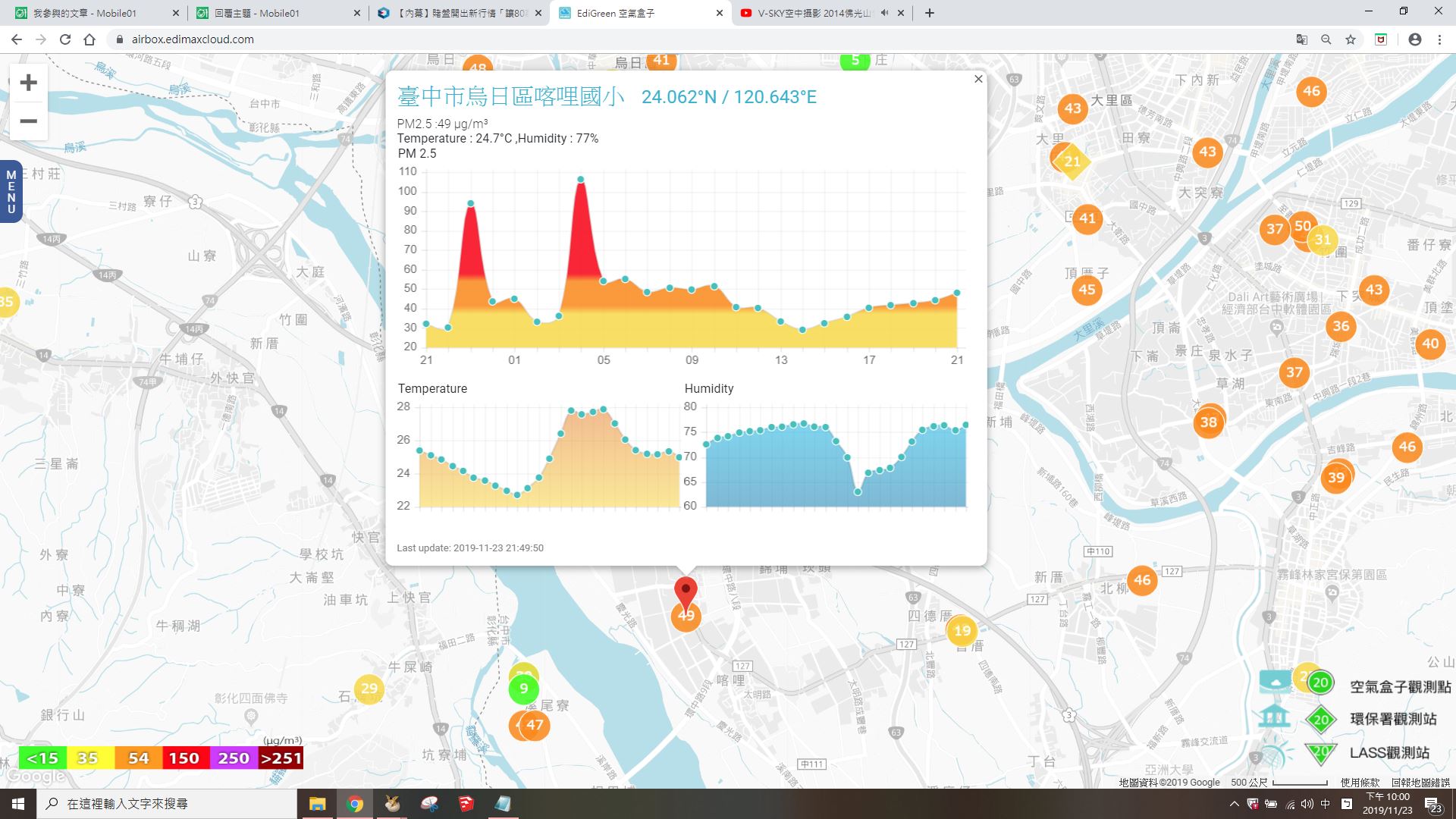
Task: Toggle 空氣盒子觀測點 legend entry
Action: pos(1355,686)
